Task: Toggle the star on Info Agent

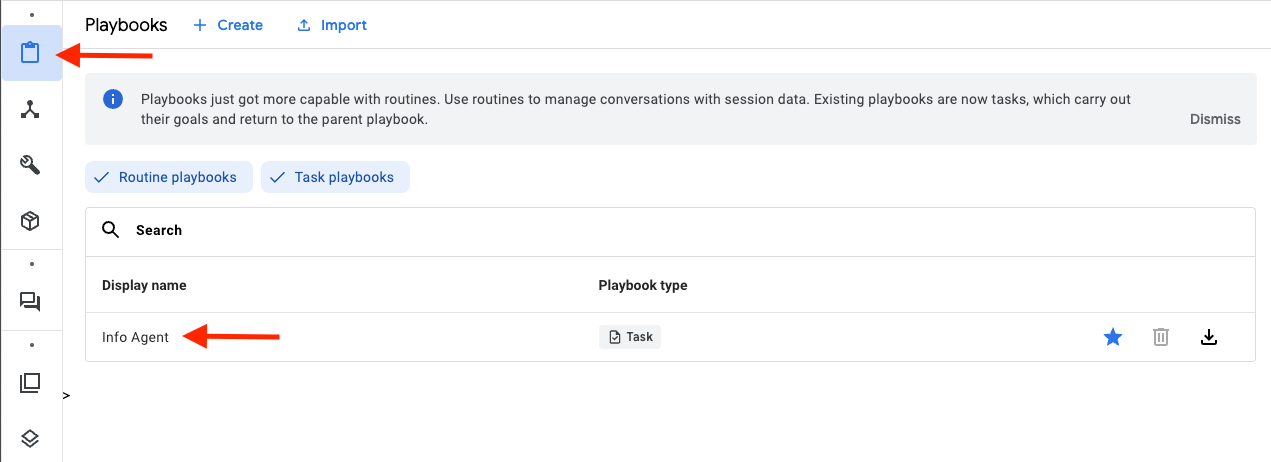Action: pyautogui.click(x=1112, y=337)
